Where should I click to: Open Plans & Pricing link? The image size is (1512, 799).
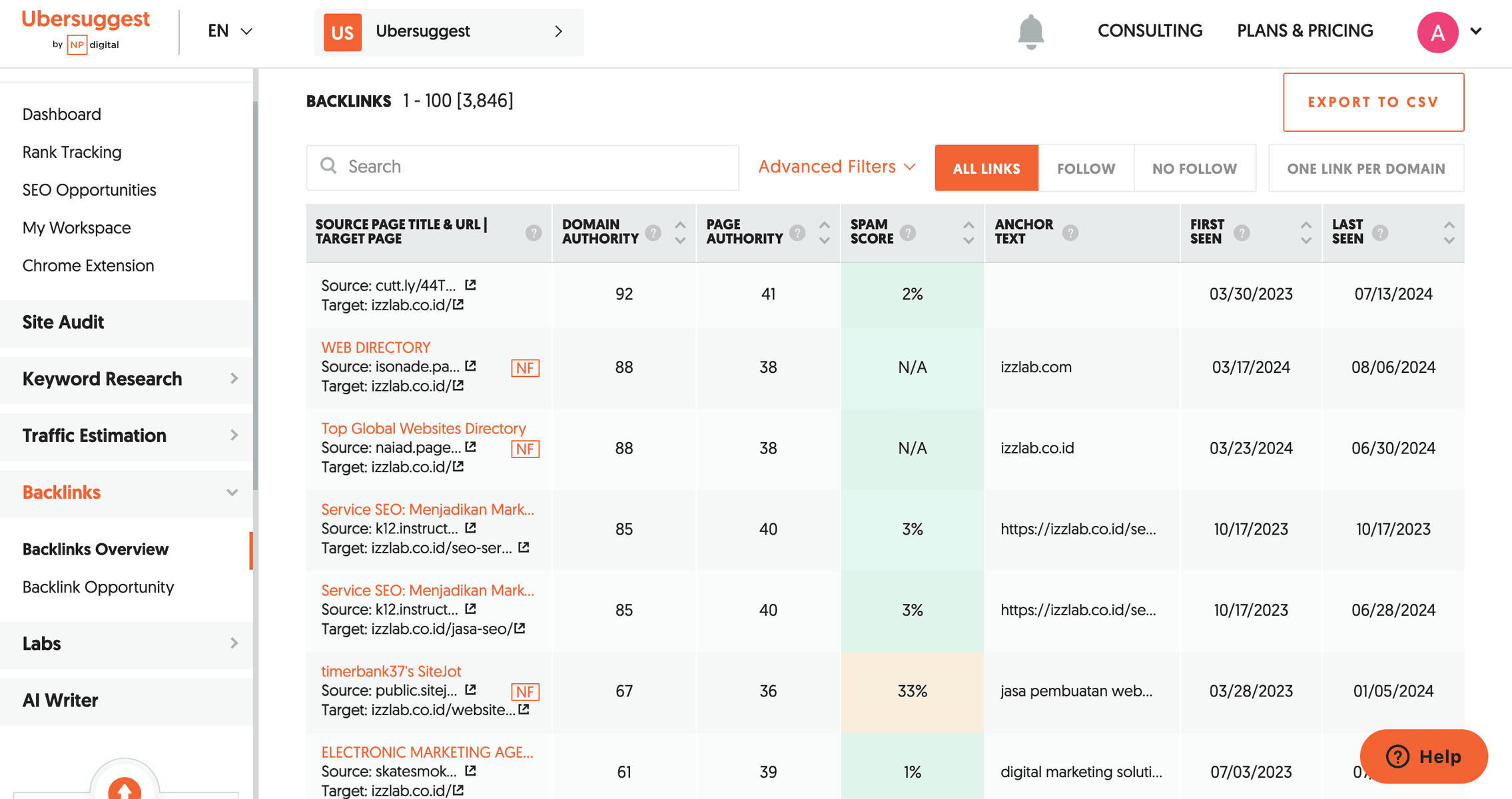1305,31
